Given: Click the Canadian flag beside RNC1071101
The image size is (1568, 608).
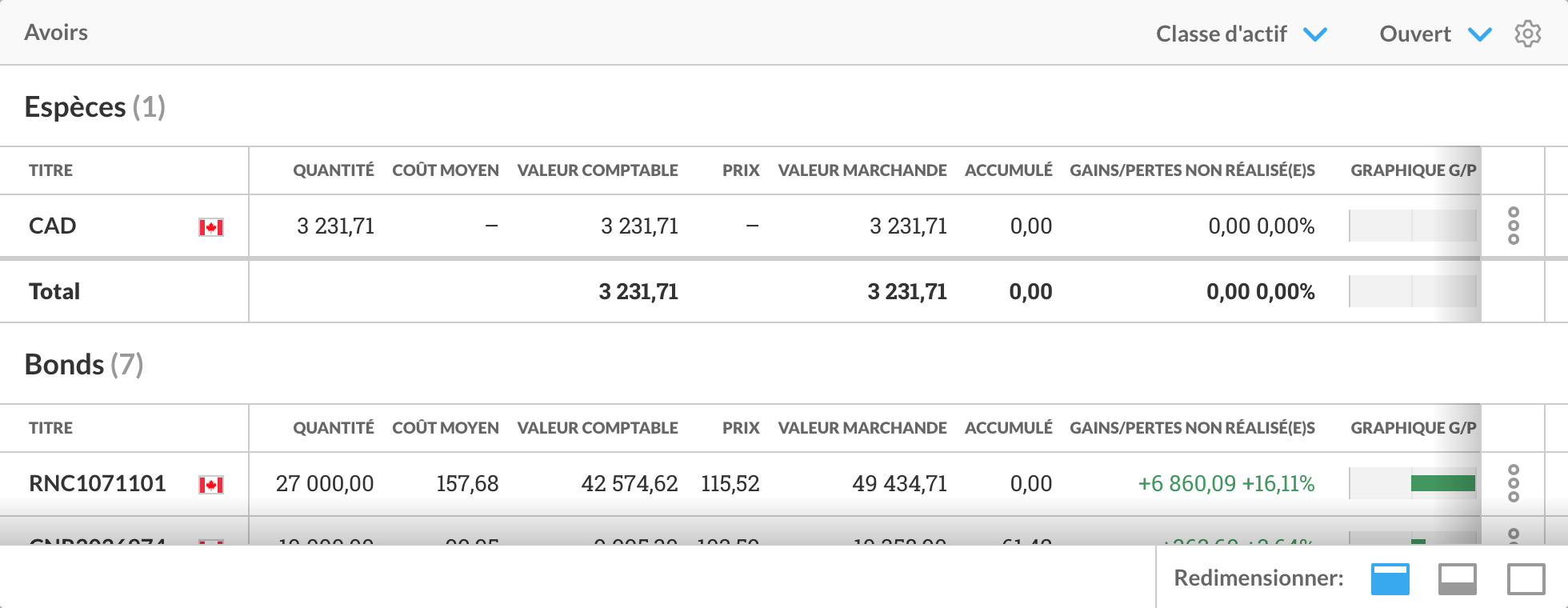Looking at the screenshot, I should tap(211, 485).
